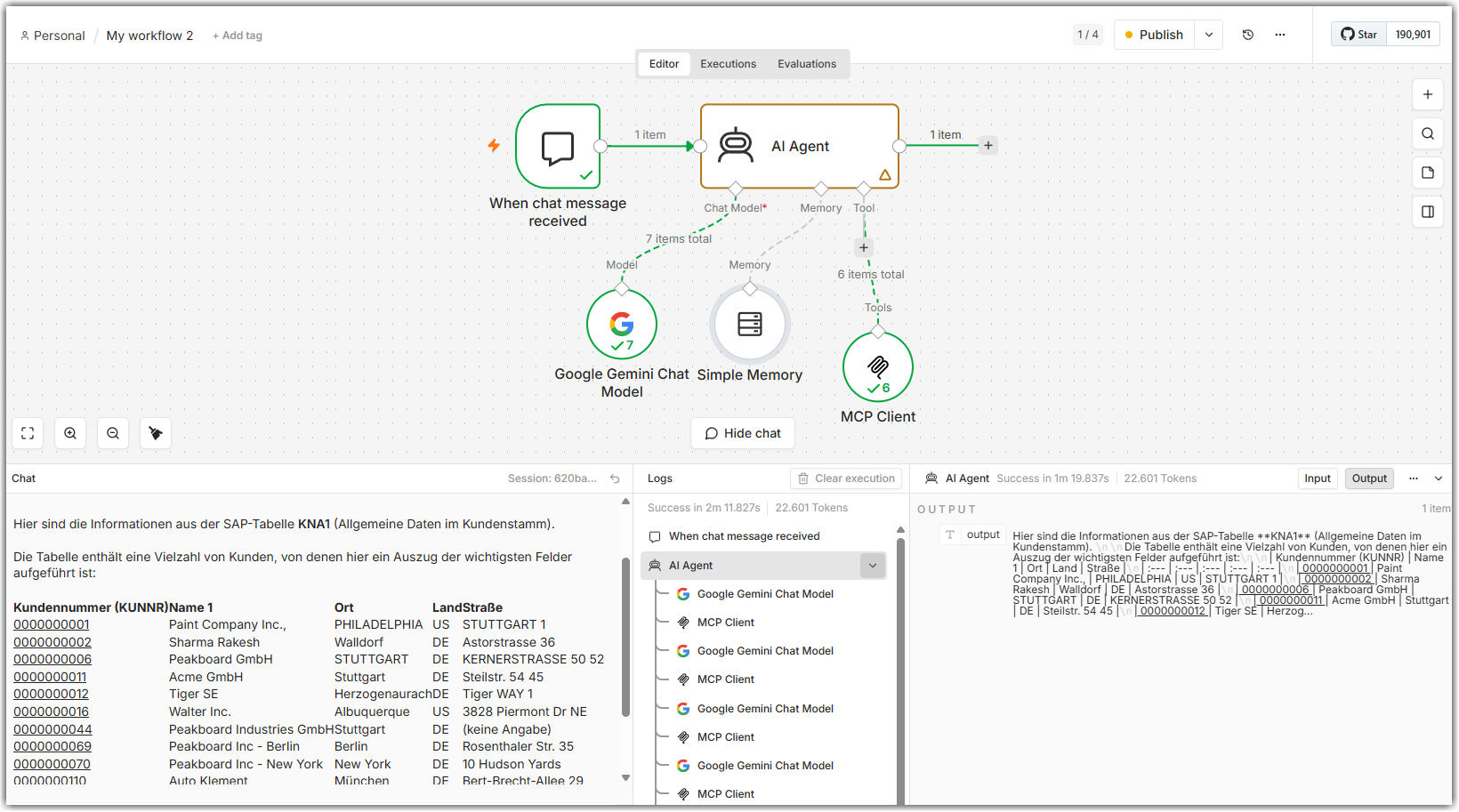
Task: Select the first MCP Client log entry
Action: (726, 623)
